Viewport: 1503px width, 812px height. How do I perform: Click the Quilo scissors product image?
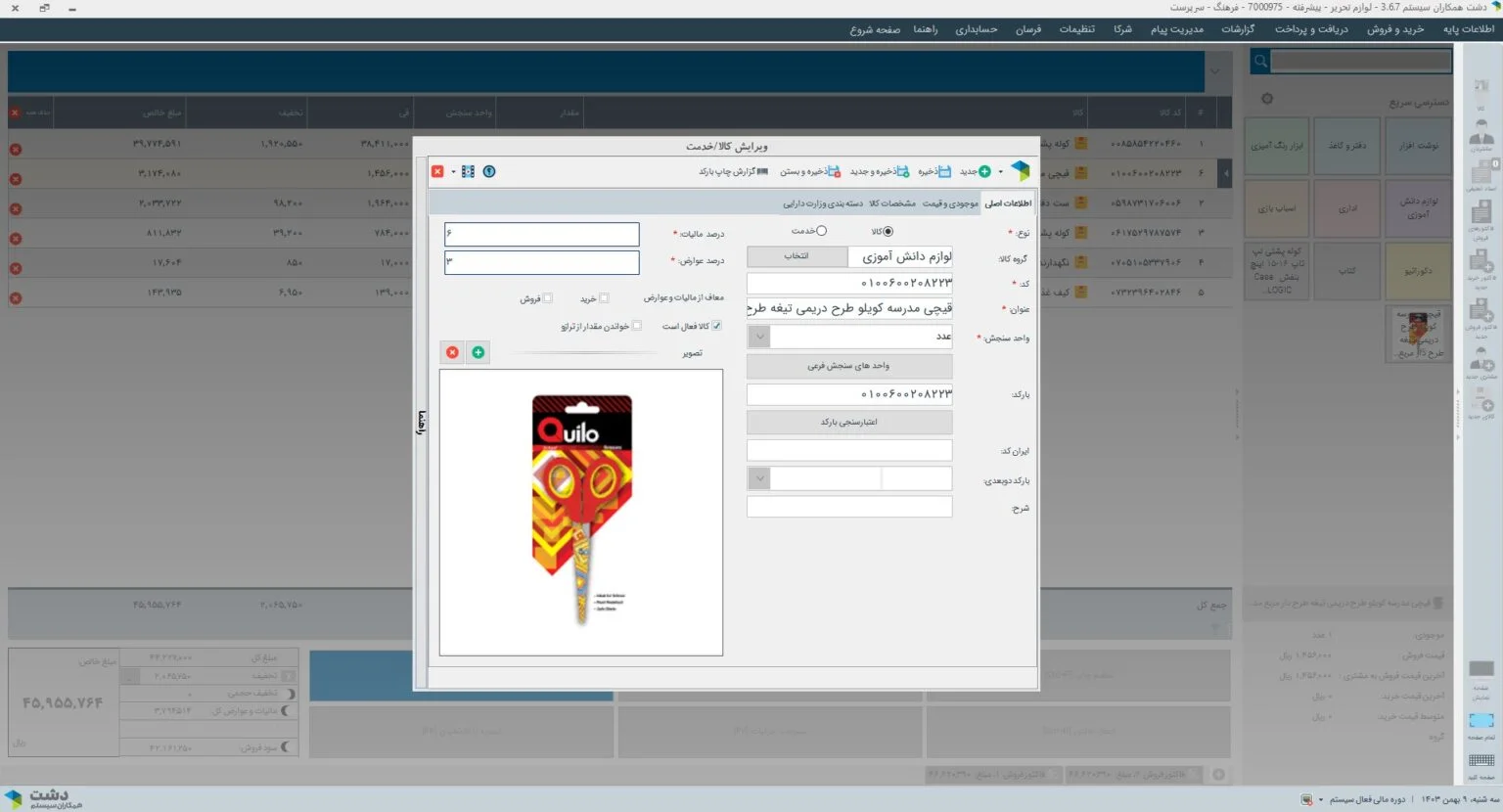[x=581, y=512]
